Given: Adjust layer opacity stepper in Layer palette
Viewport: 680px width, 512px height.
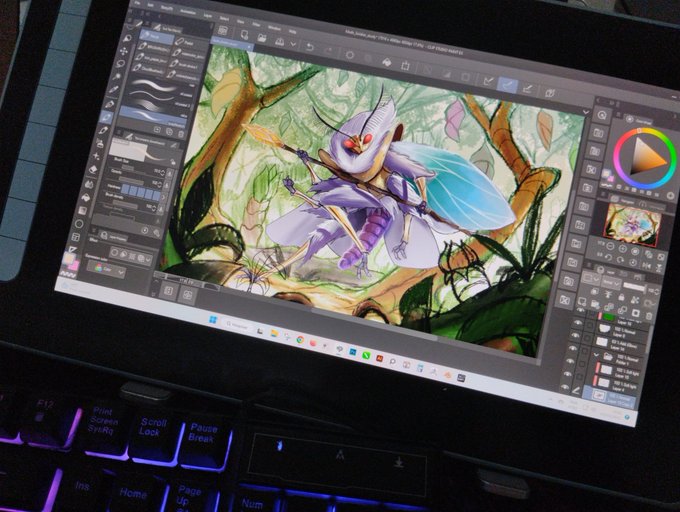Looking at the screenshot, I should pos(656,292).
